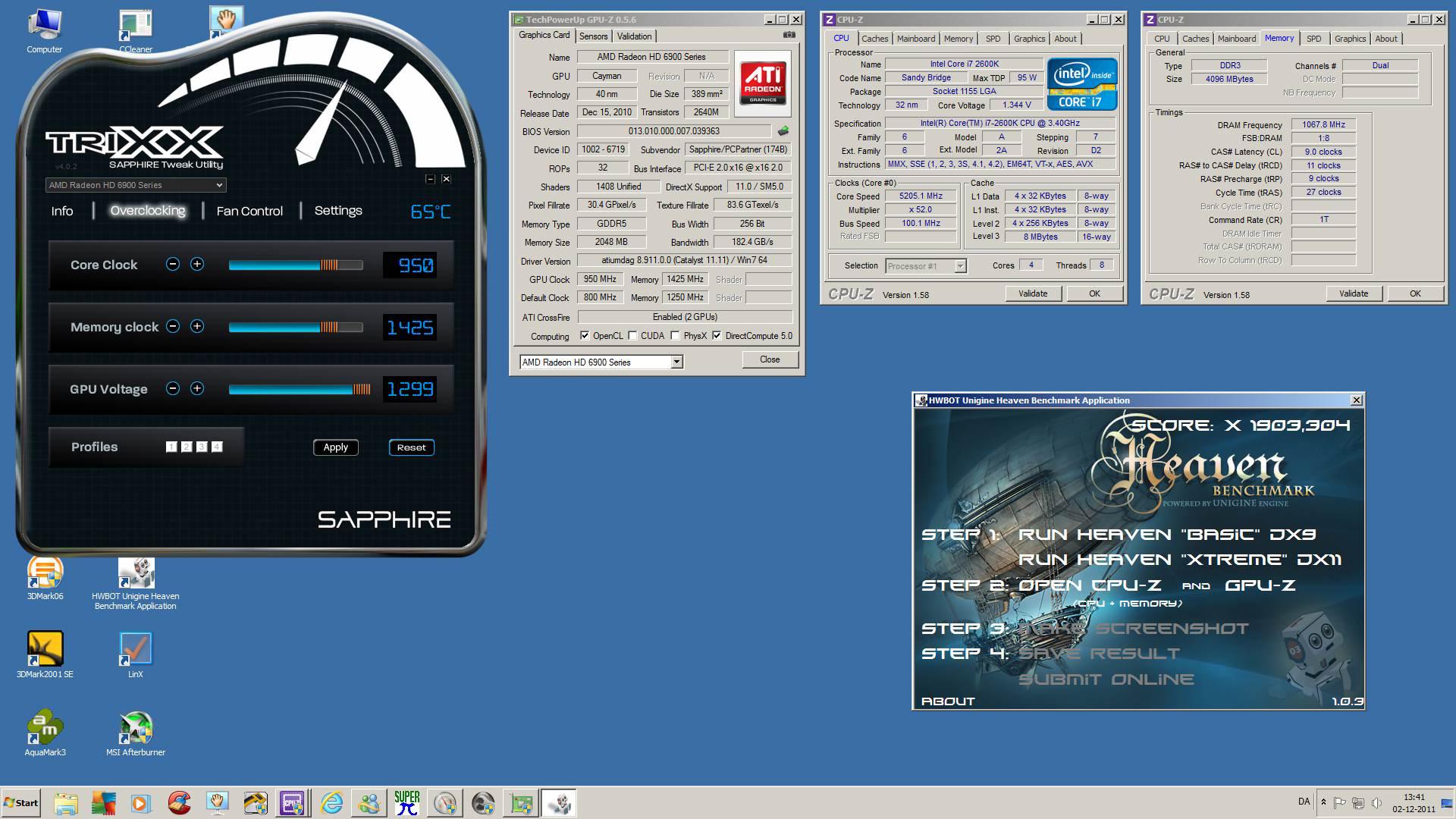Adjust the Core Clock slider in TRIXX
Screen dimensions: 1456x819
coord(296,265)
